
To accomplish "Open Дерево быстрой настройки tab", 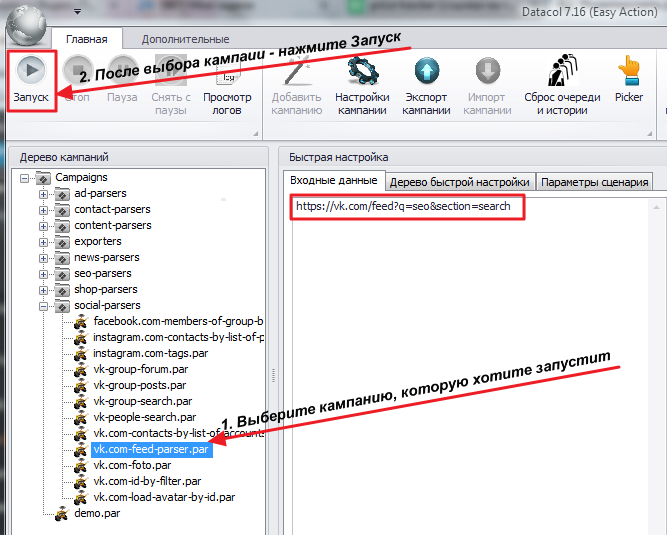I will 460,182.
